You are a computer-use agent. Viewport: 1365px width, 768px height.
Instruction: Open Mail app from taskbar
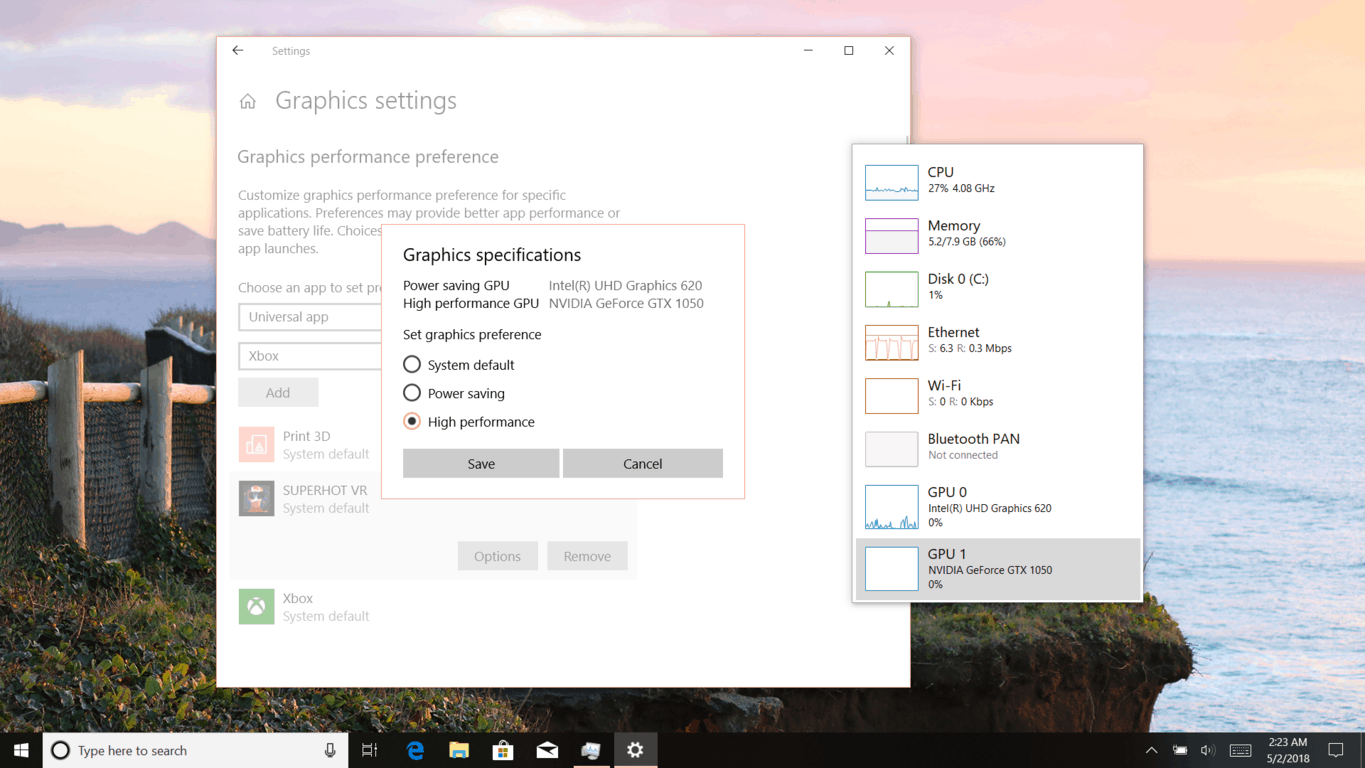tap(547, 750)
